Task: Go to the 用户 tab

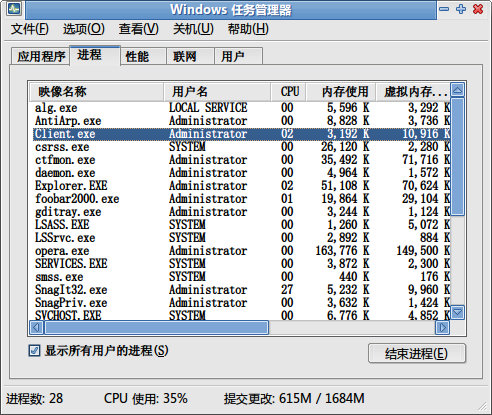Action: 238,56
